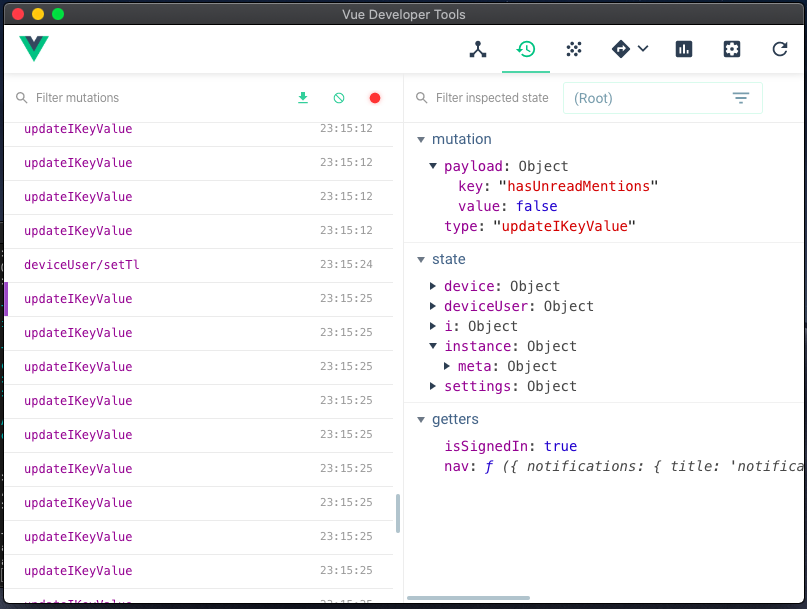The height and width of the screenshot is (609, 807).
Task: Switch to the Vuex history tab
Action: [x=525, y=49]
